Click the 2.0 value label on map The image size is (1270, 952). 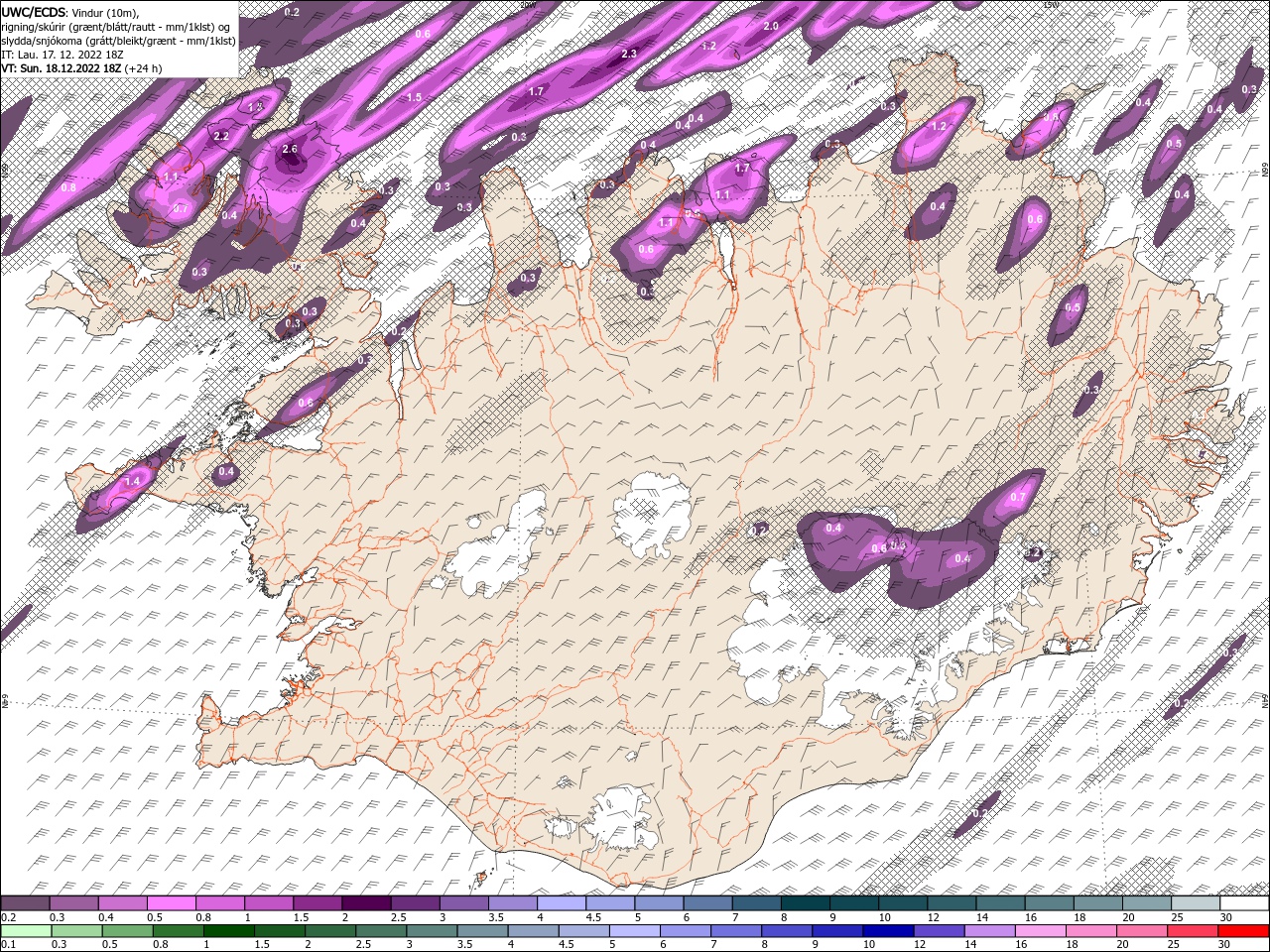click(771, 26)
